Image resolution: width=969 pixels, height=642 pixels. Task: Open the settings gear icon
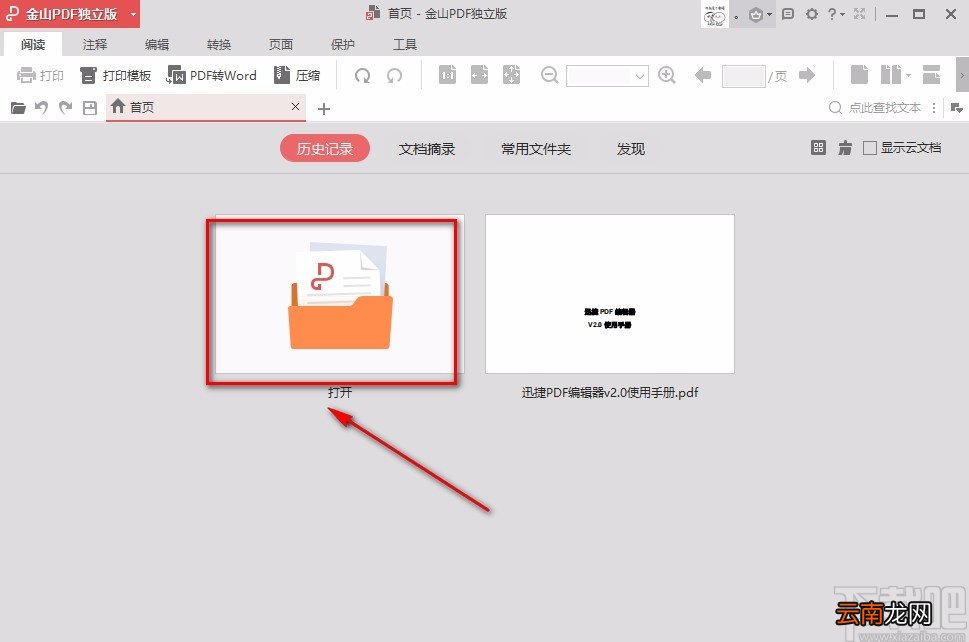tap(811, 14)
